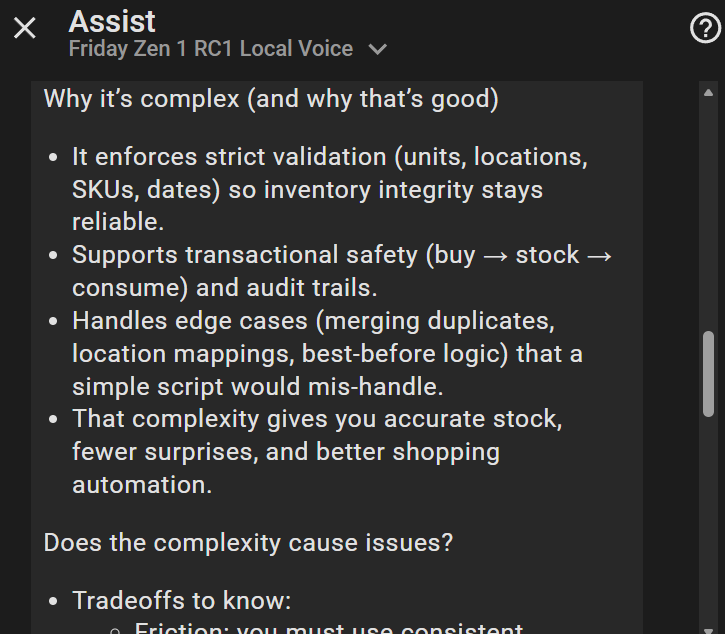
Task: Click the "simple script would mis-handle" line
Action: pos(257,386)
